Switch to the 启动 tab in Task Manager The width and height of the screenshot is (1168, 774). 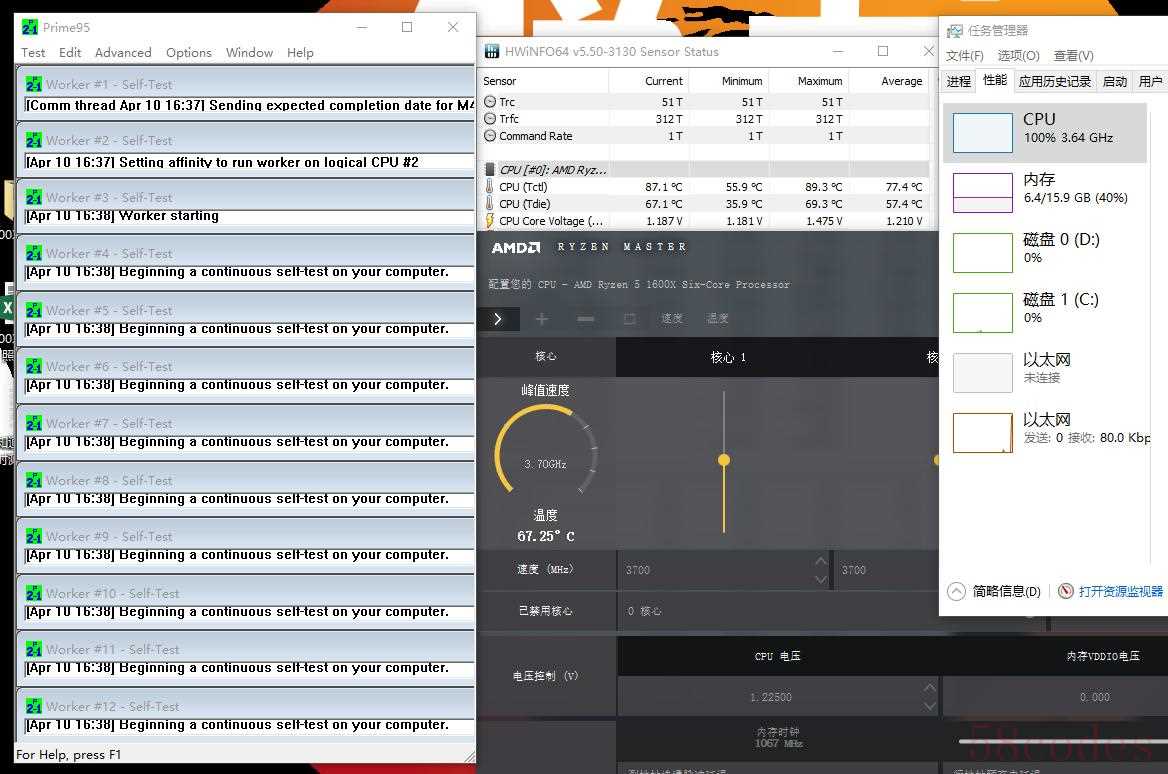pyautogui.click(x=1114, y=81)
